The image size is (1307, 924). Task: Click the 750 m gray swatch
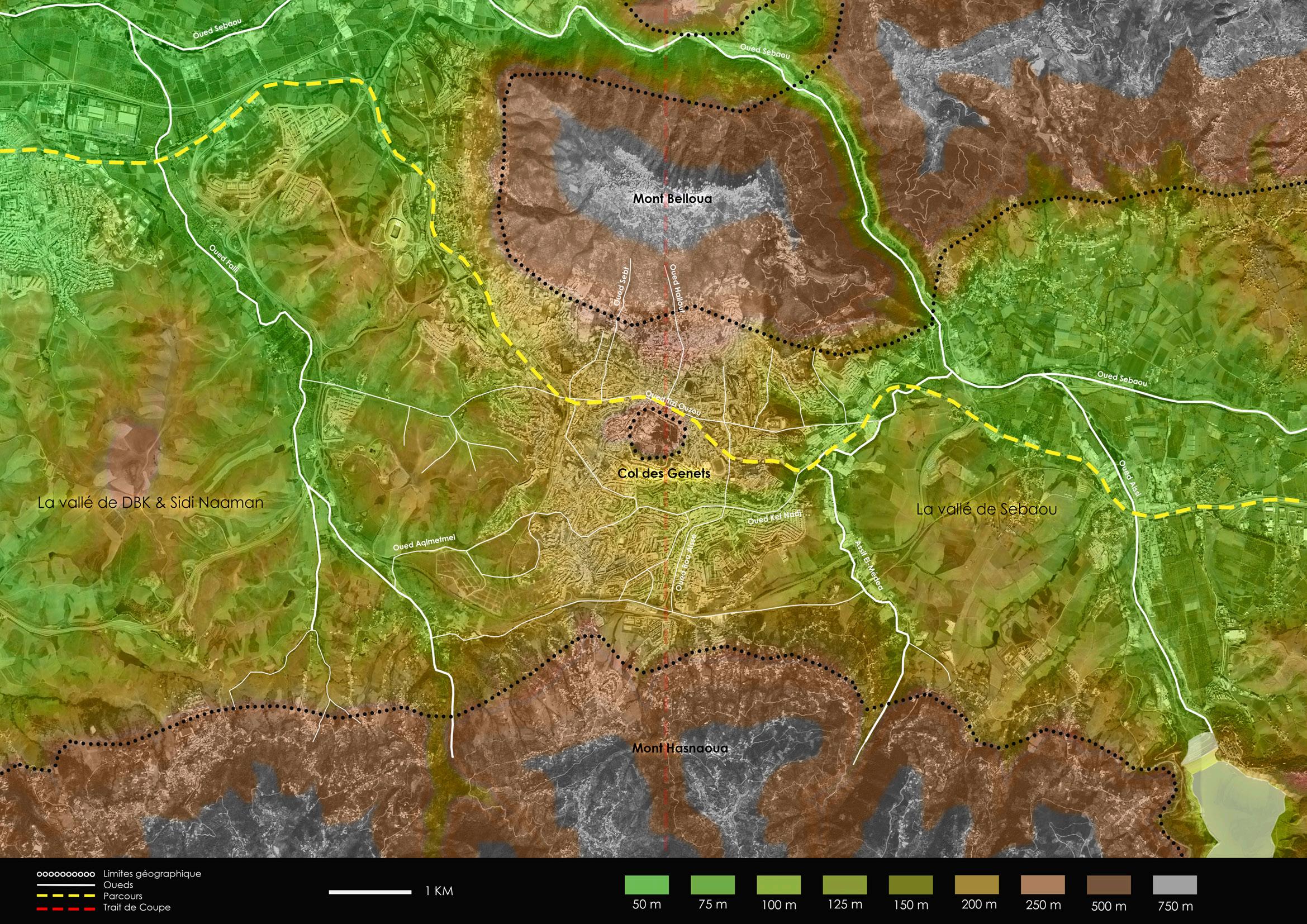(1175, 885)
